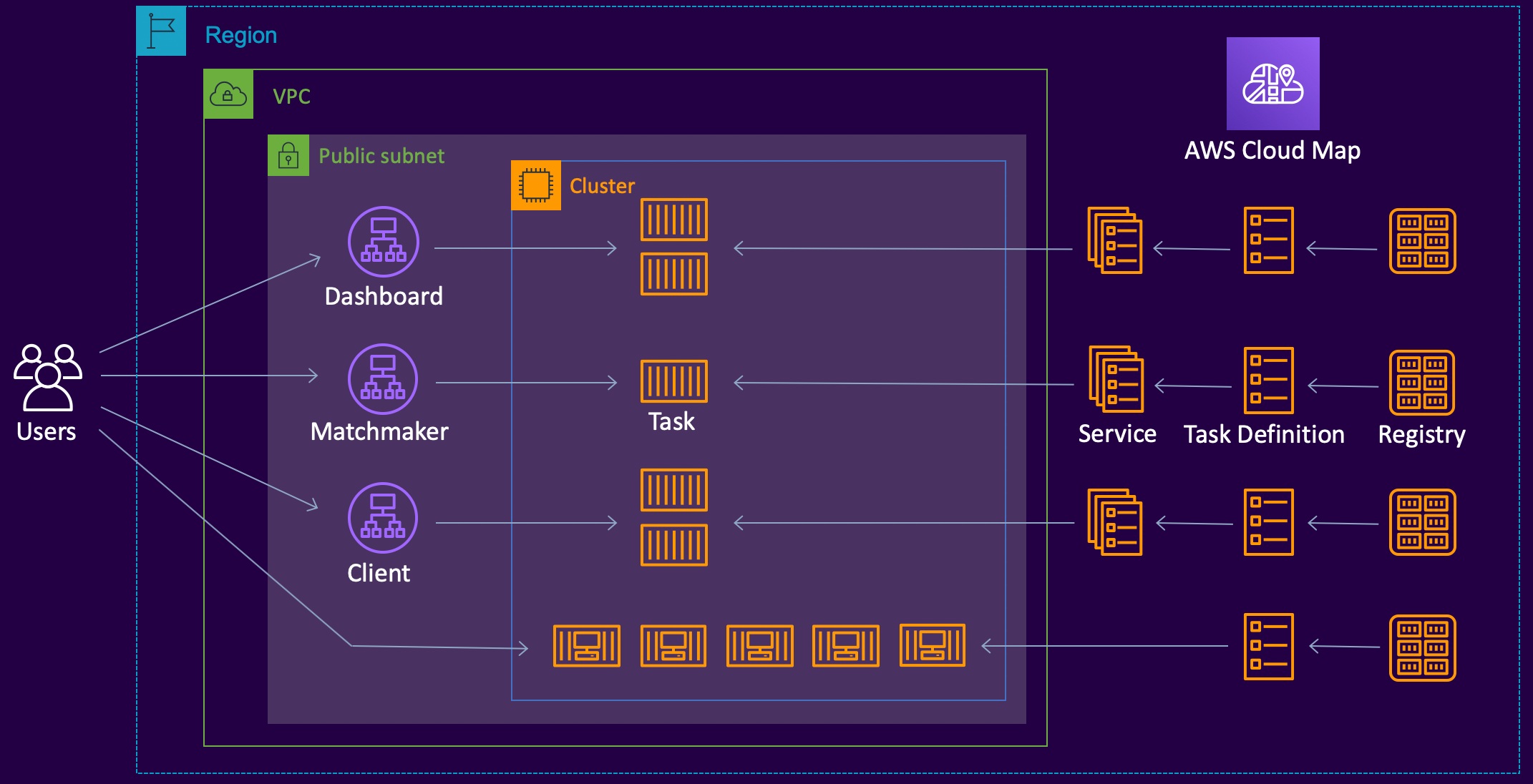Click the 'Dashboard' label text
This screenshot has height=784, width=1533.
[384, 296]
